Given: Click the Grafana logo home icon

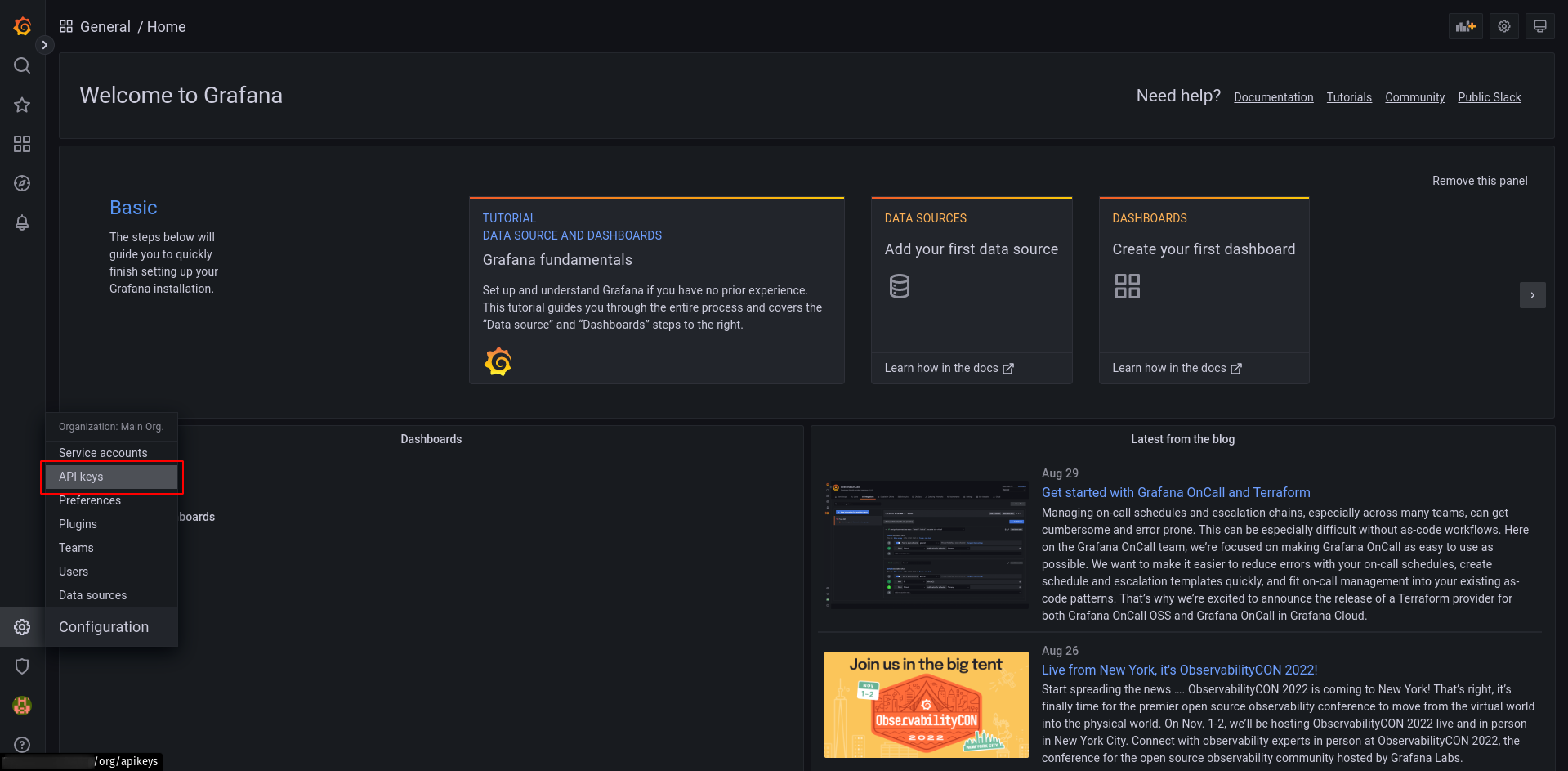Looking at the screenshot, I should click(22, 26).
